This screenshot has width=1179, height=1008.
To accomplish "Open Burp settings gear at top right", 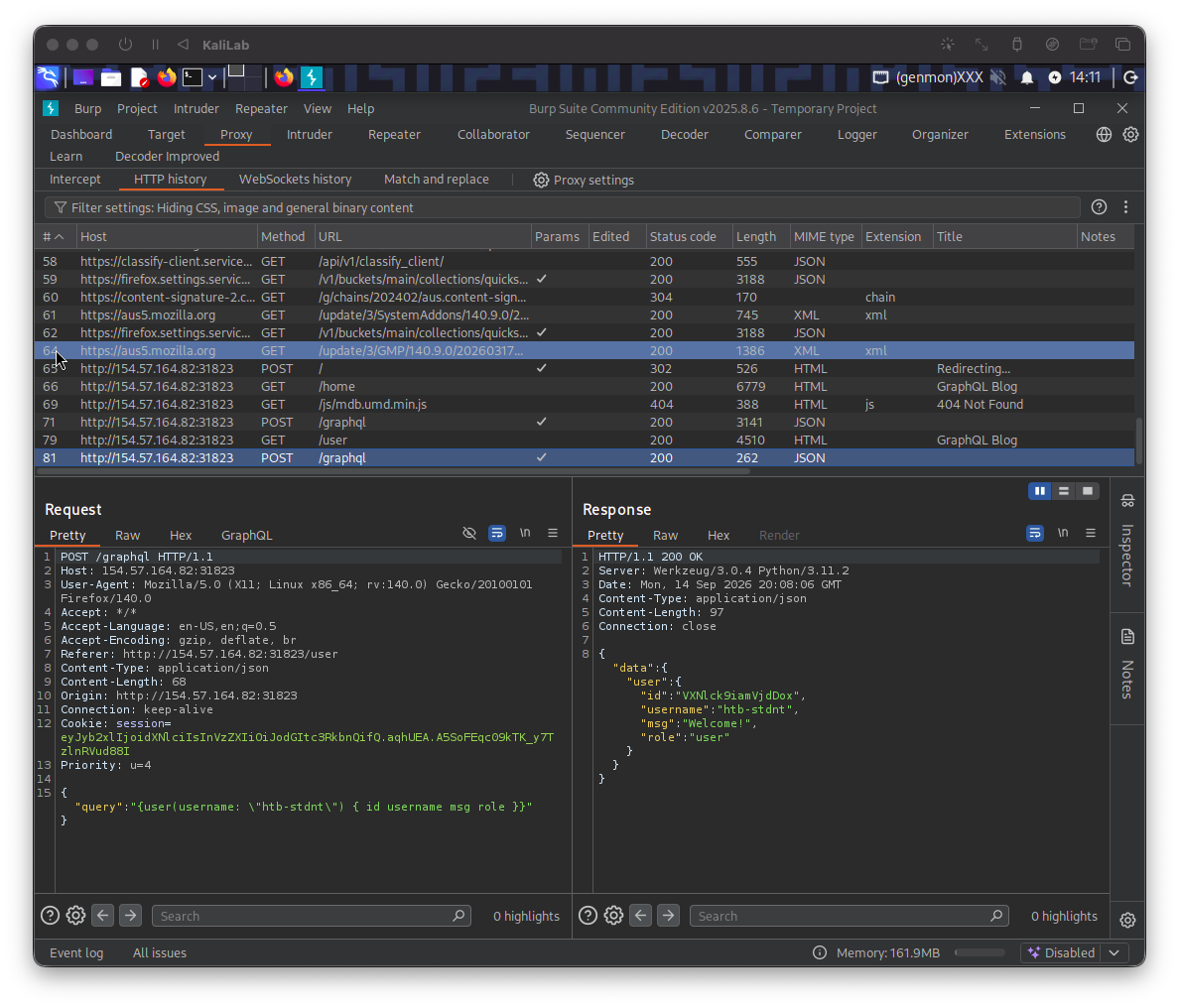I will [1131, 135].
